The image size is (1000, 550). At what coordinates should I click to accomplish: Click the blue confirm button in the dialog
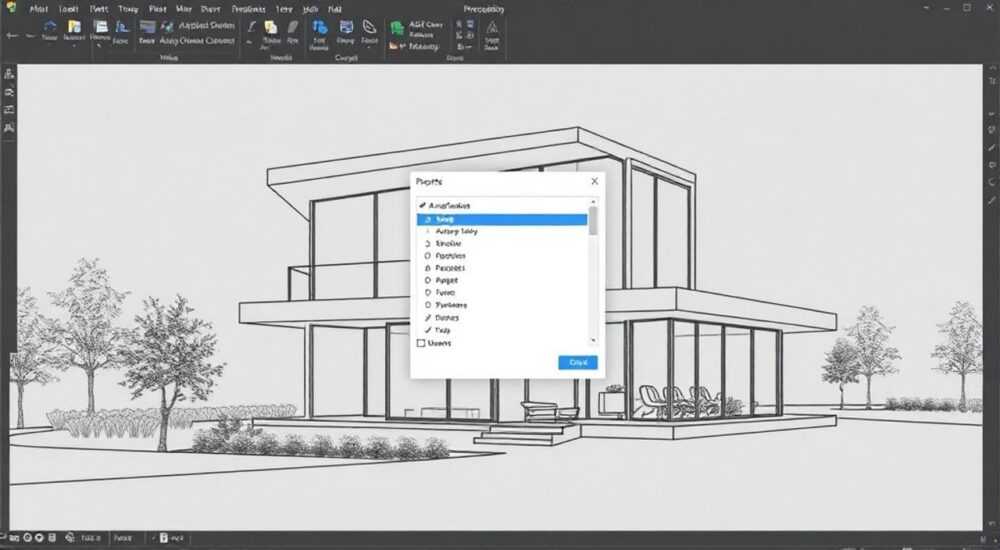(578, 362)
